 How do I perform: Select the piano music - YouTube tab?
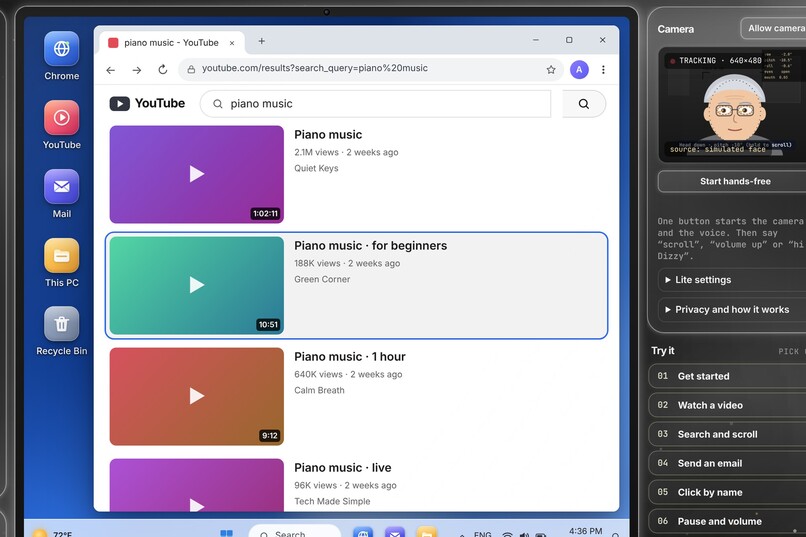[x=171, y=43]
